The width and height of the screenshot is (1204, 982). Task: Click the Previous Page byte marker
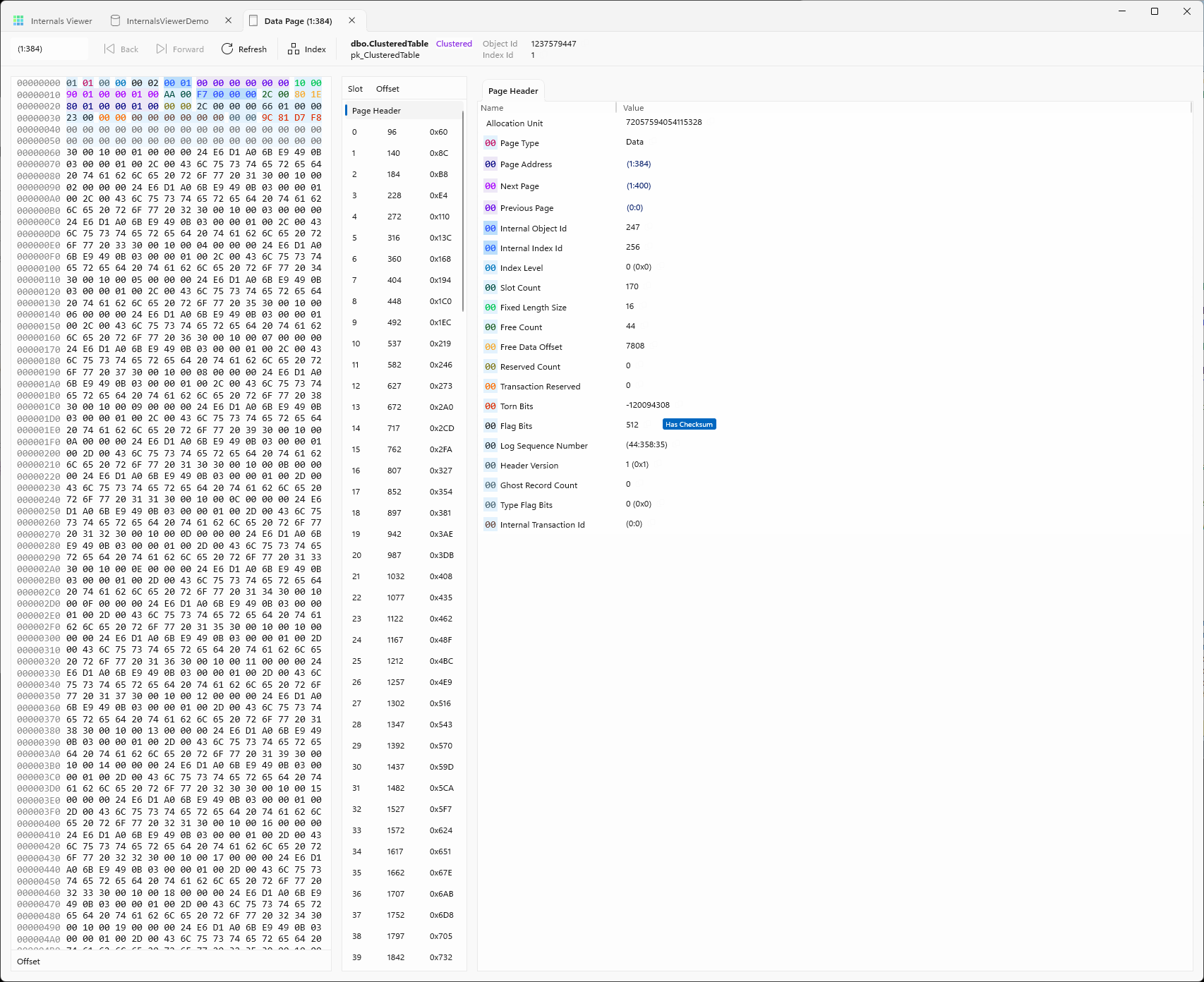tap(490, 208)
